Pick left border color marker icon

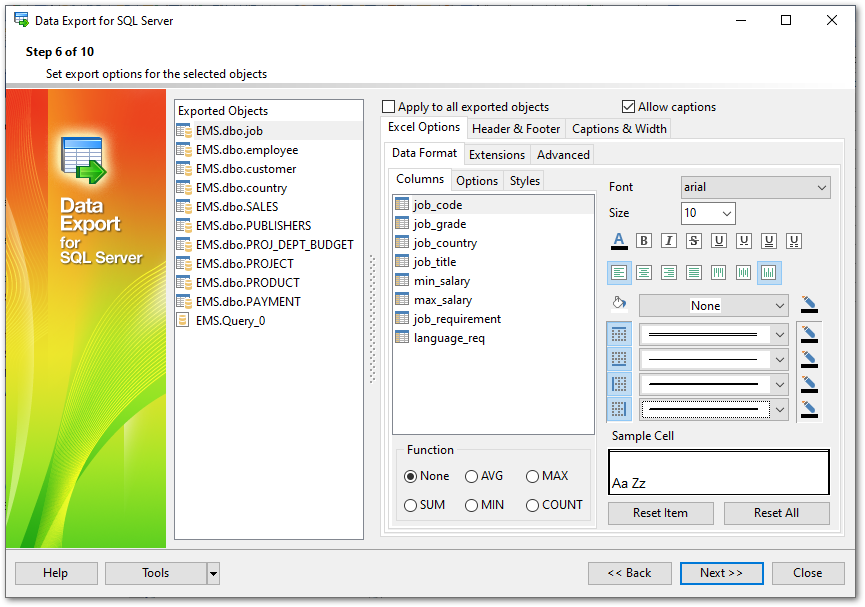(x=809, y=384)
